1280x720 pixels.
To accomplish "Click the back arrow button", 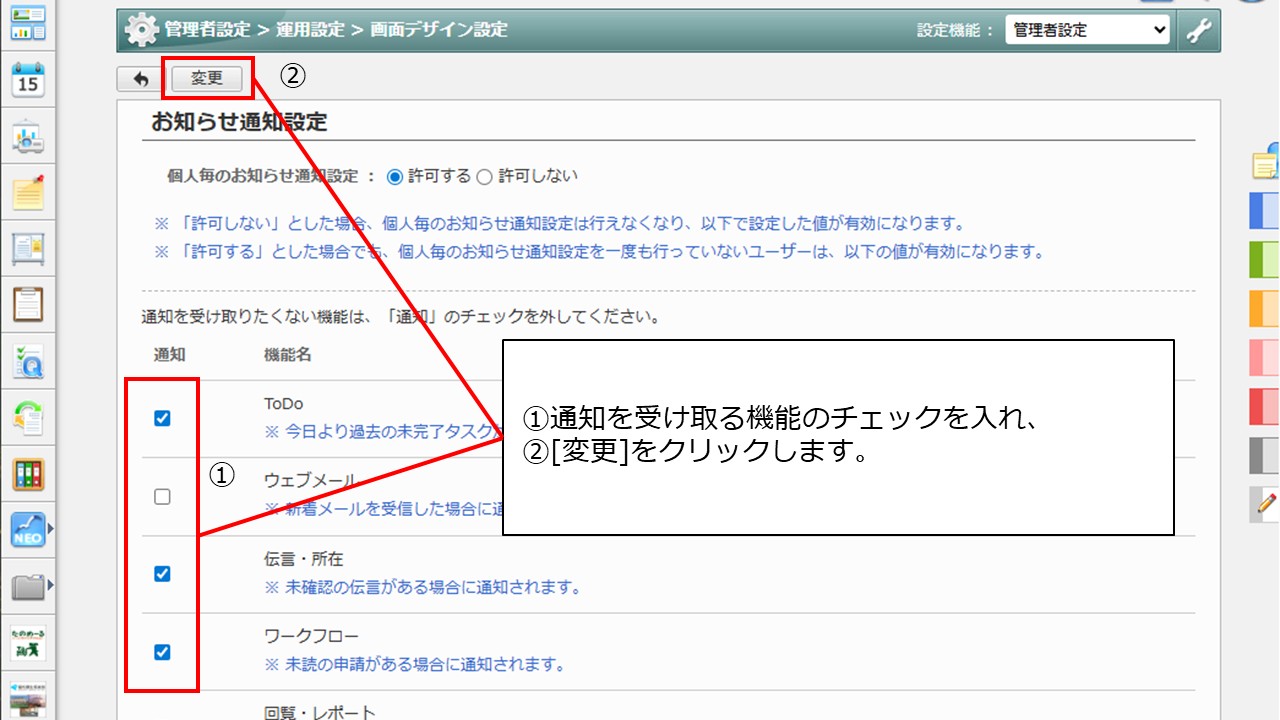I will pyautogui.click(x=141, y=79).
